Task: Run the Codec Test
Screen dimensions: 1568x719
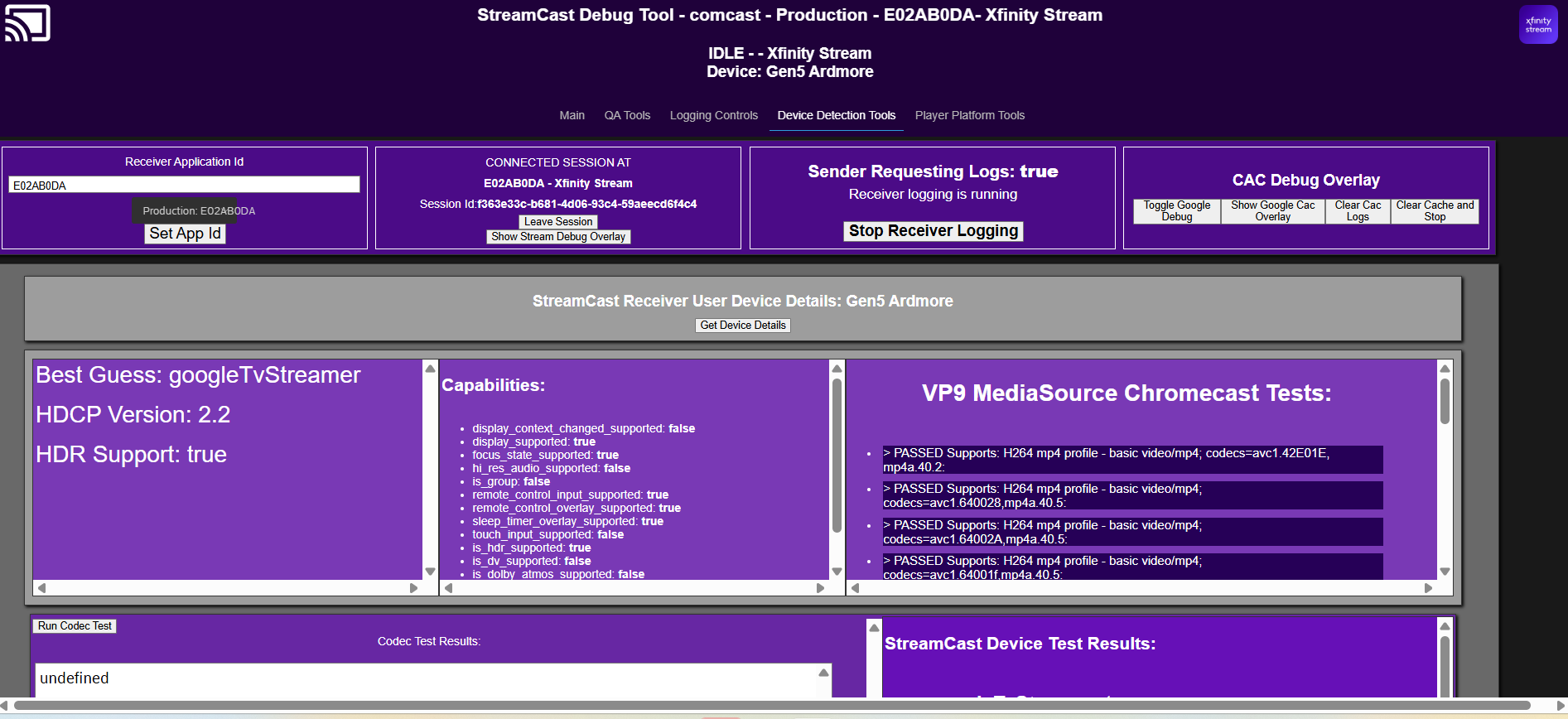Action: pyautogui.click(x=75, y=626)
